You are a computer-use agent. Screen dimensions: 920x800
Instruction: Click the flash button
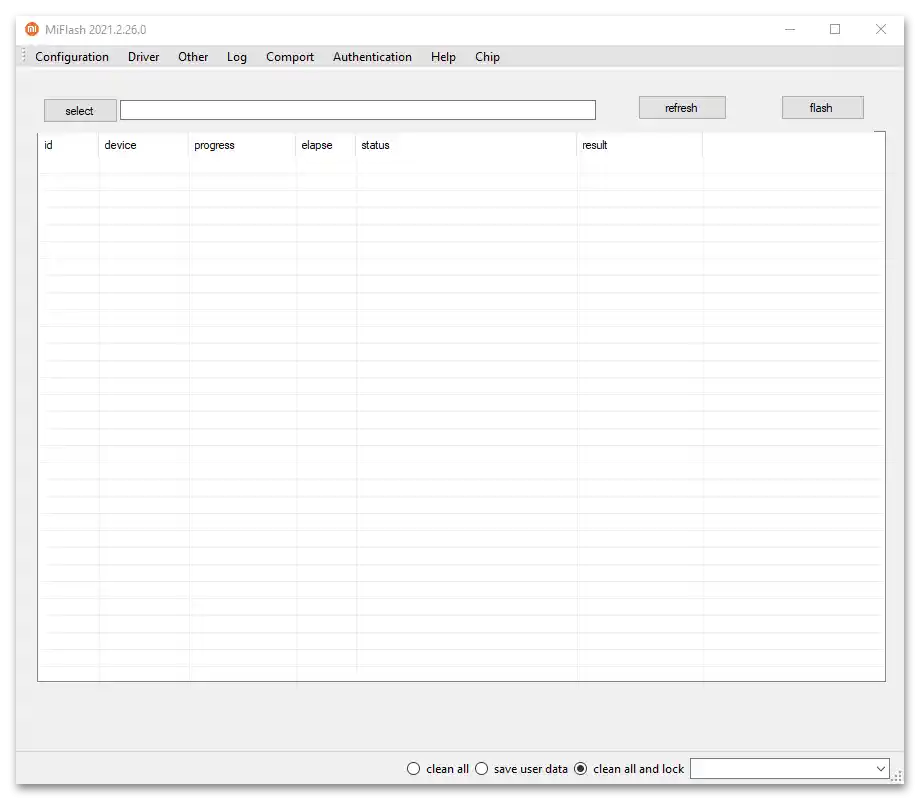point(822,108)
